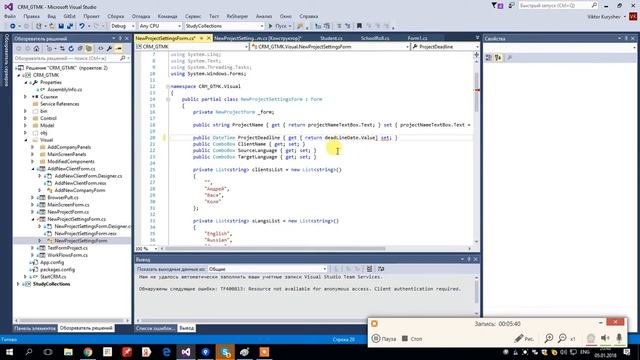Image resolution: width=640 pixels, height=360 pixels.
Task: Expand the Control folder in tree
Action: point(26,118)
